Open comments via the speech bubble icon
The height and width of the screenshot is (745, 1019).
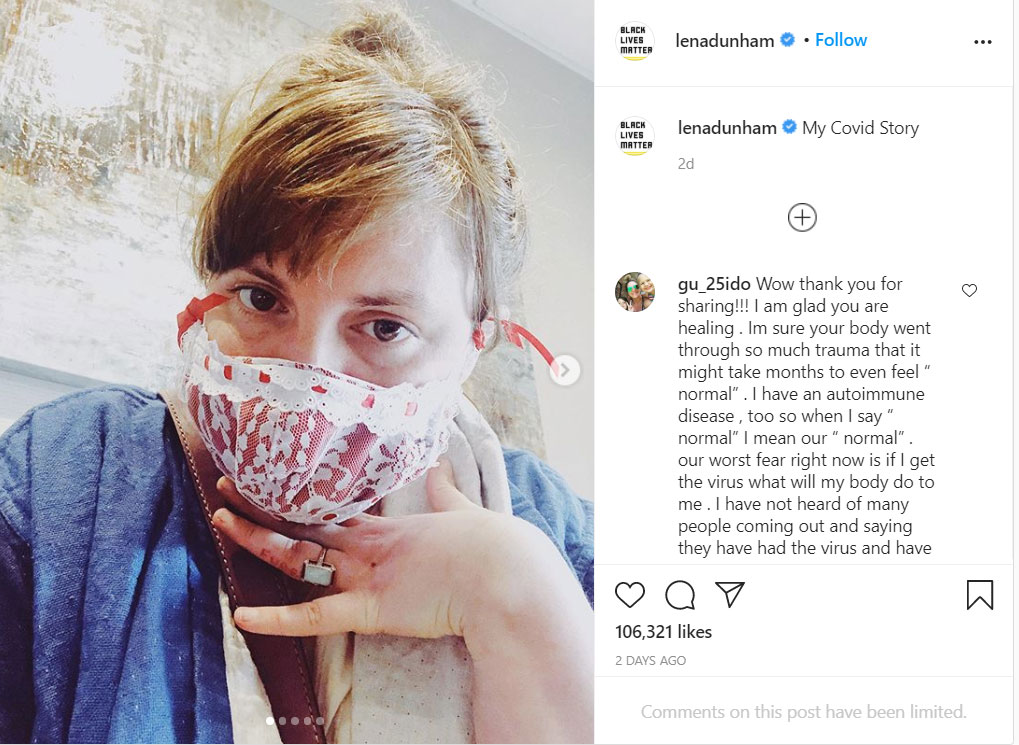click(680, 595)
